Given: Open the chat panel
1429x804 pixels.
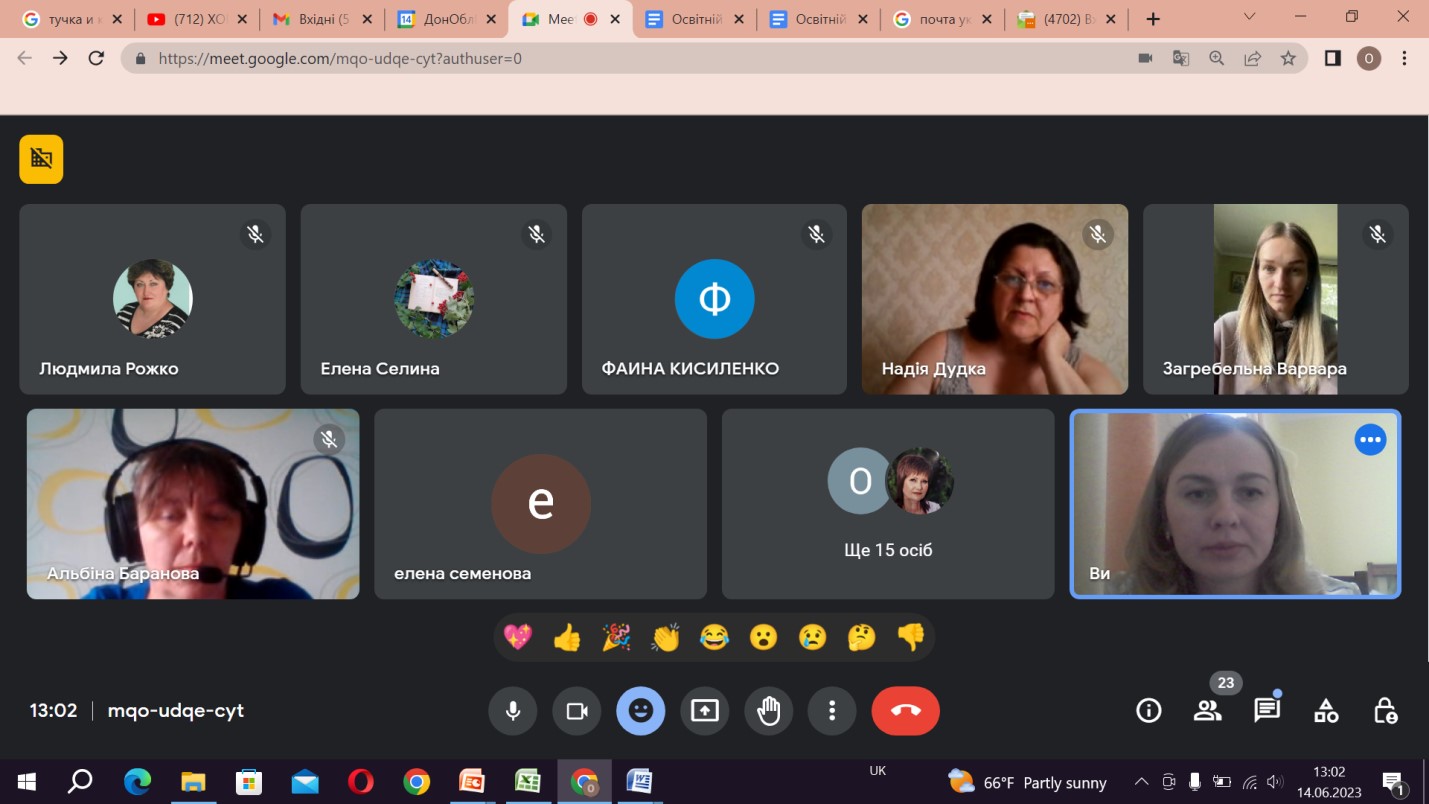Looking at the screenshot, I should coord(1267,711).
